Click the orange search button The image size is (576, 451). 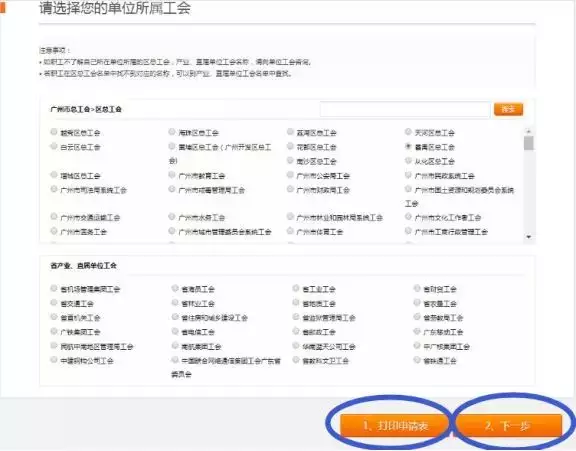[508, 109]
